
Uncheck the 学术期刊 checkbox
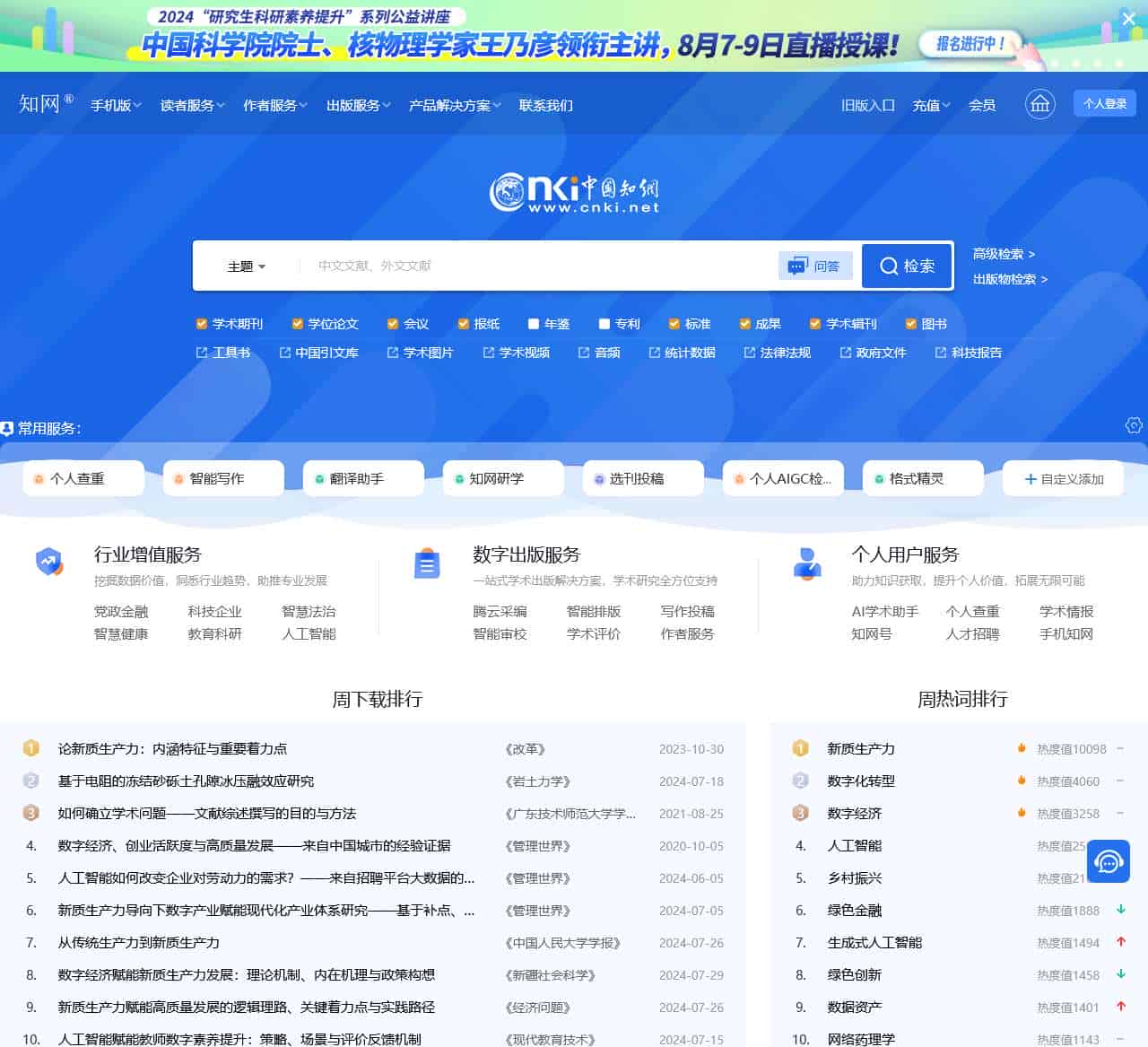[202, 324]
